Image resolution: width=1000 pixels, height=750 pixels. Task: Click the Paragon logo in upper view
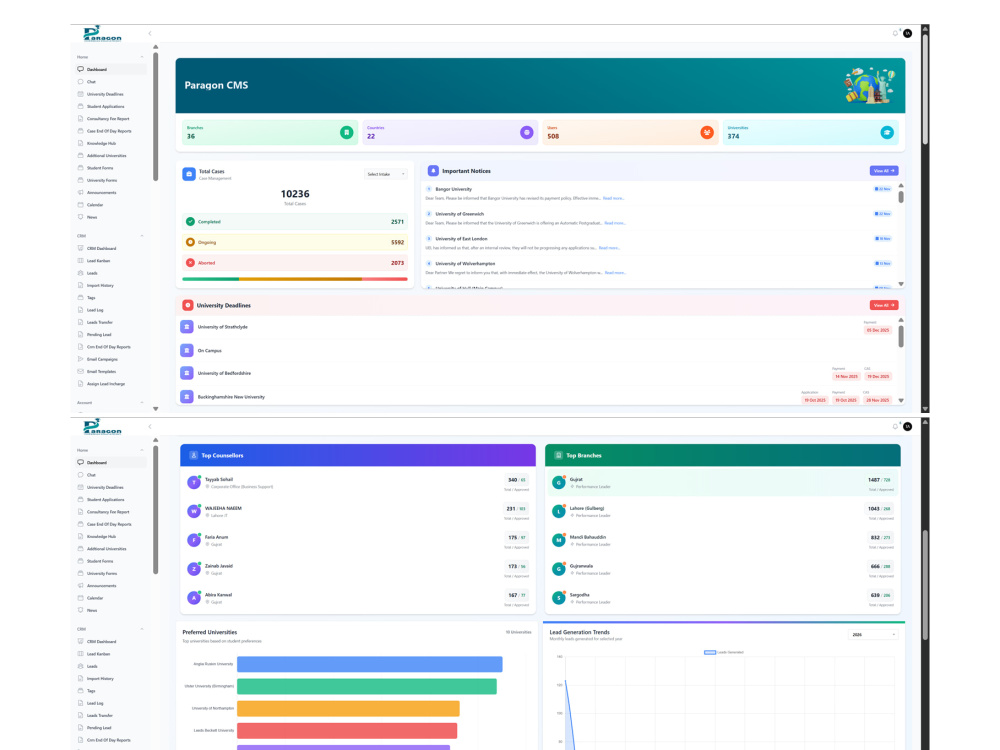(x=102, y=33)
